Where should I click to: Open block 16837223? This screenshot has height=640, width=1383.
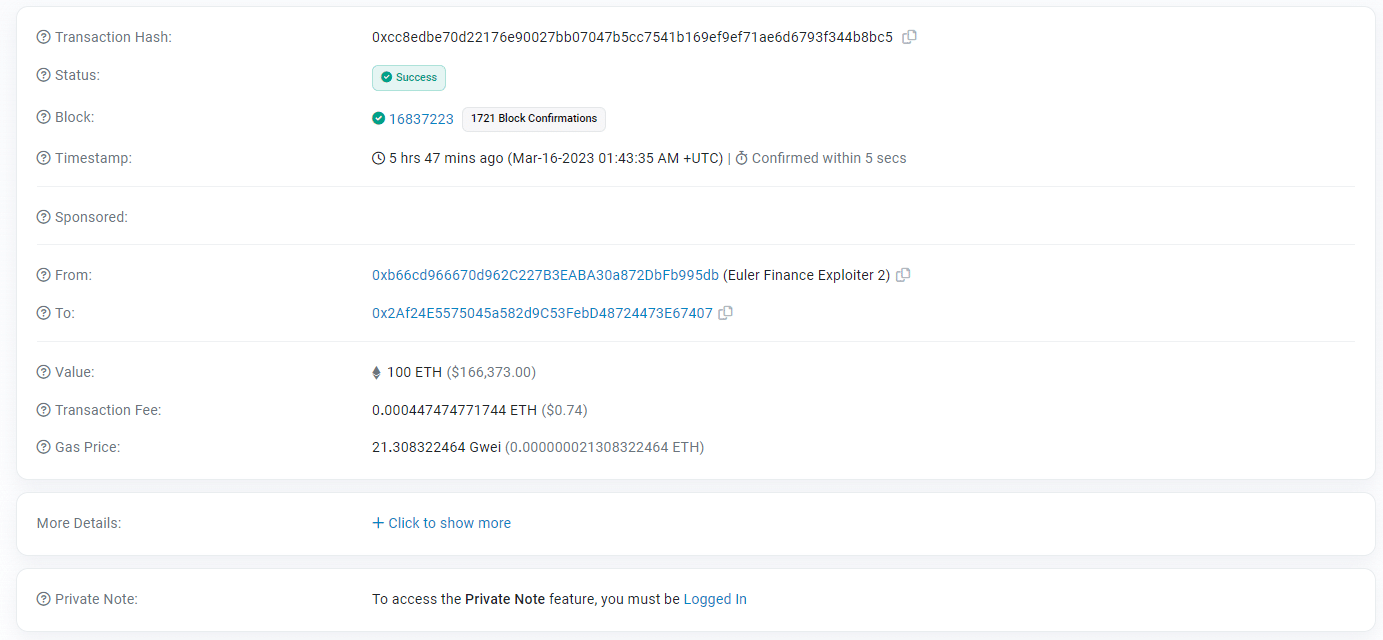[421, 118]
